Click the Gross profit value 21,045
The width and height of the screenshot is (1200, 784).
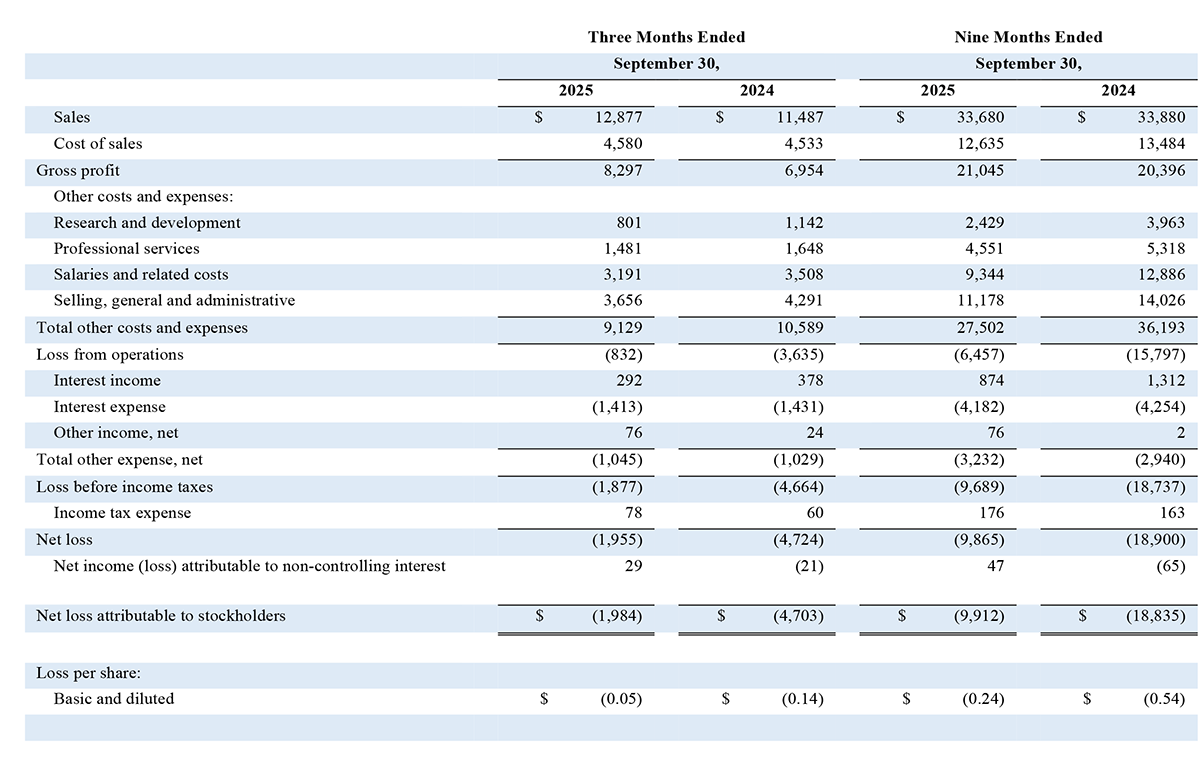point(980,170)
